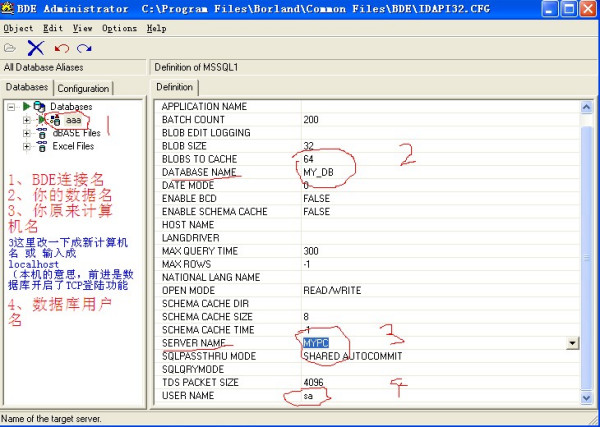600x427 pixels.
Task: Select the SCHEMA CACHE TIME row label
Action: [208, 330]
